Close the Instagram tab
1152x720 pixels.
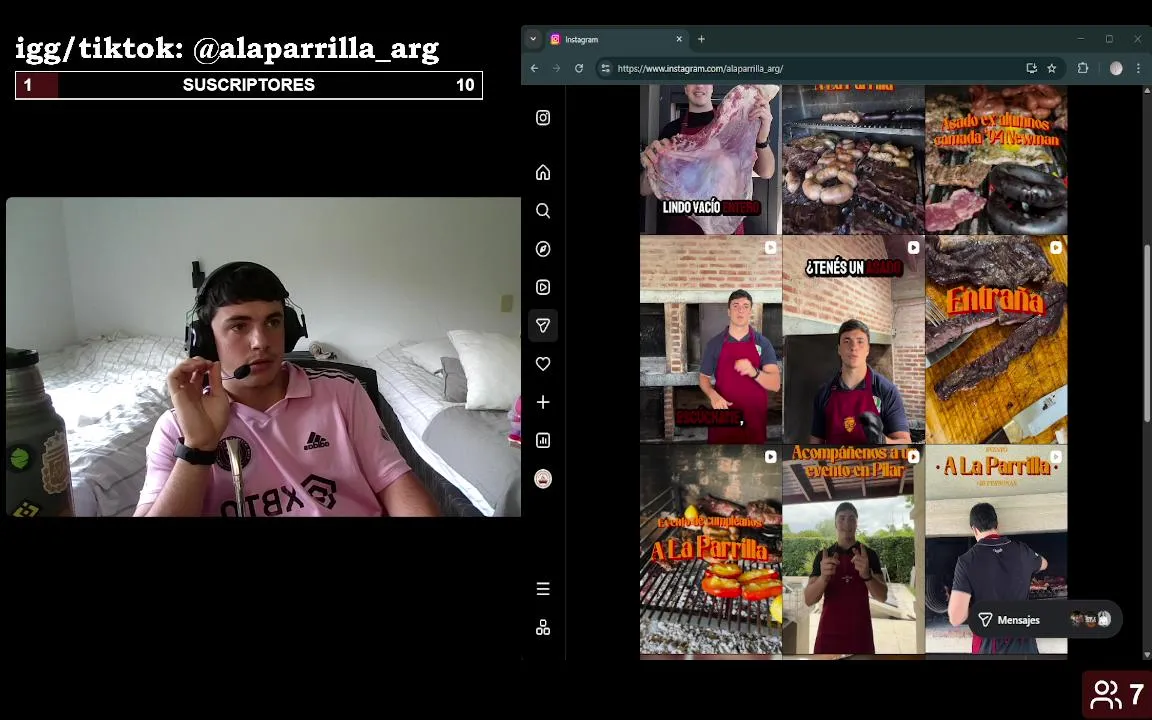pos(679,39)
